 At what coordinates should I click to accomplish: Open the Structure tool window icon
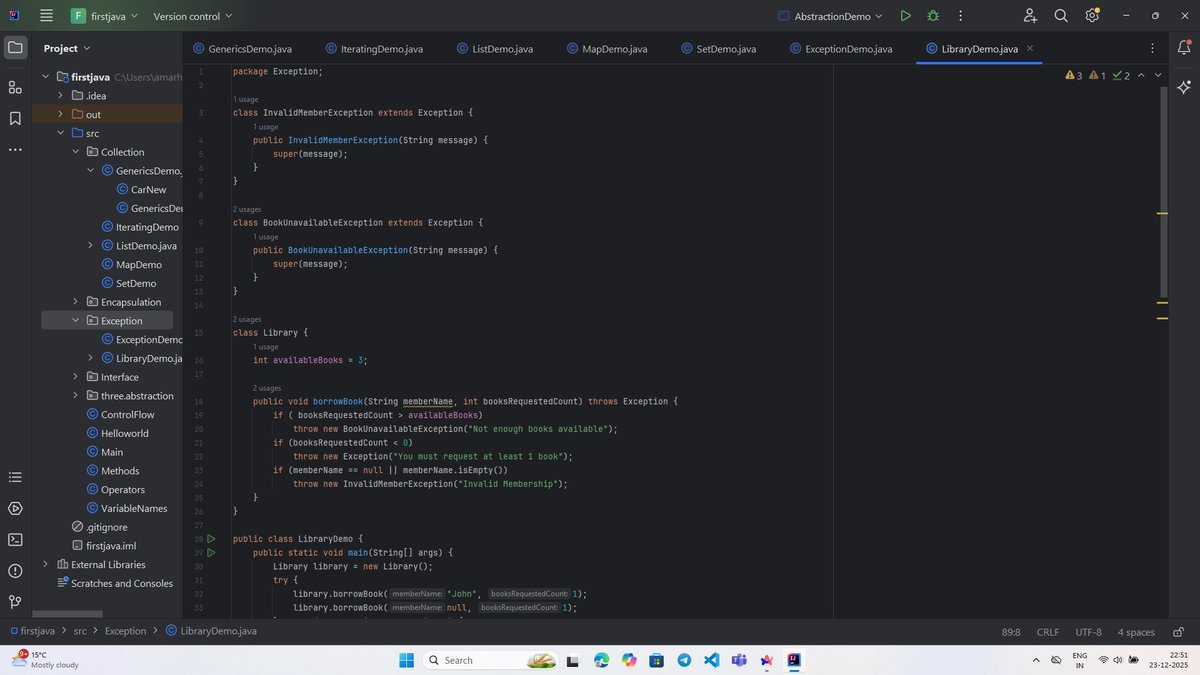[15, 87]
